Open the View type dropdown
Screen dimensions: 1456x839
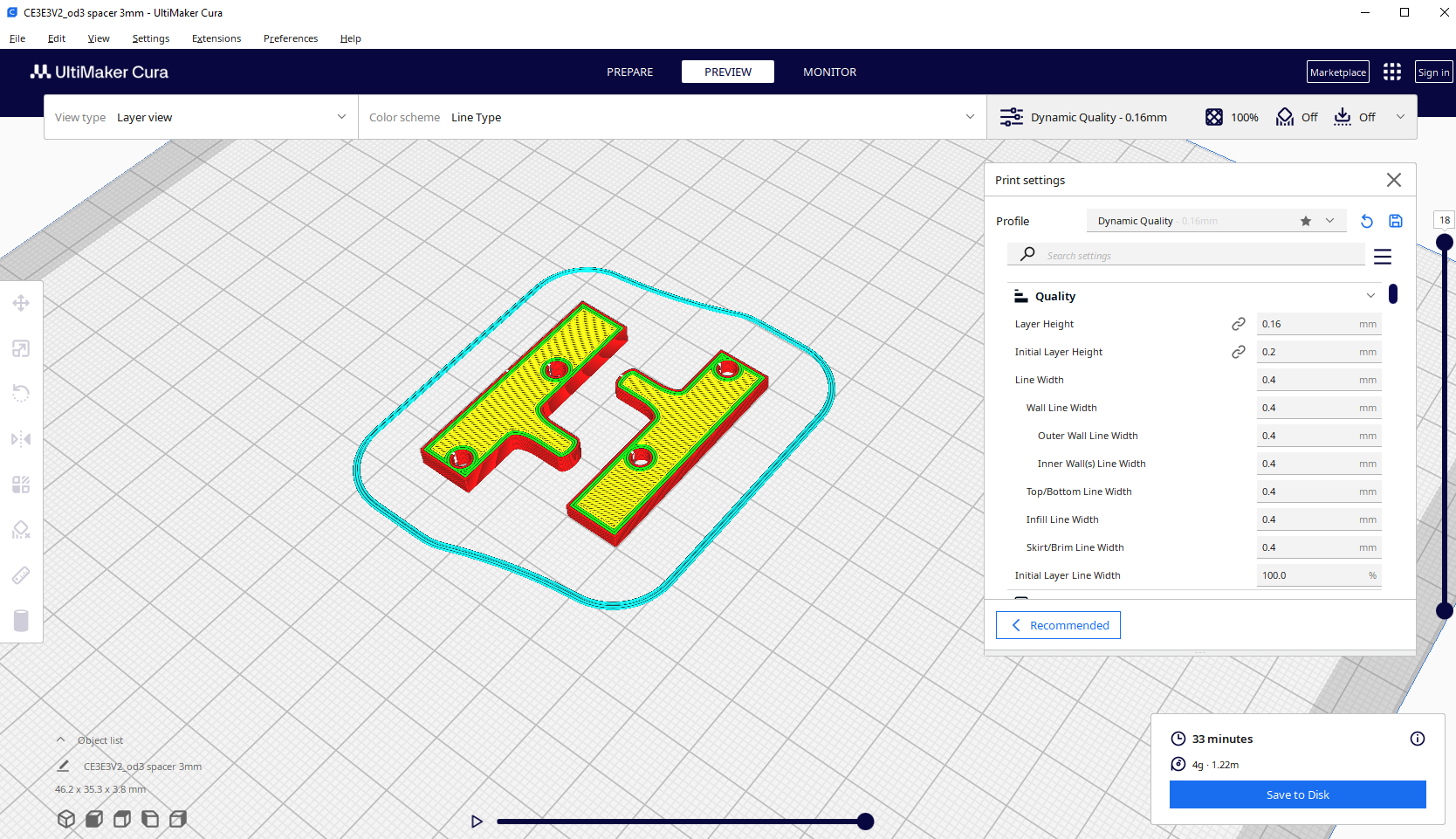pyautogui.click(x=201, y=117)
